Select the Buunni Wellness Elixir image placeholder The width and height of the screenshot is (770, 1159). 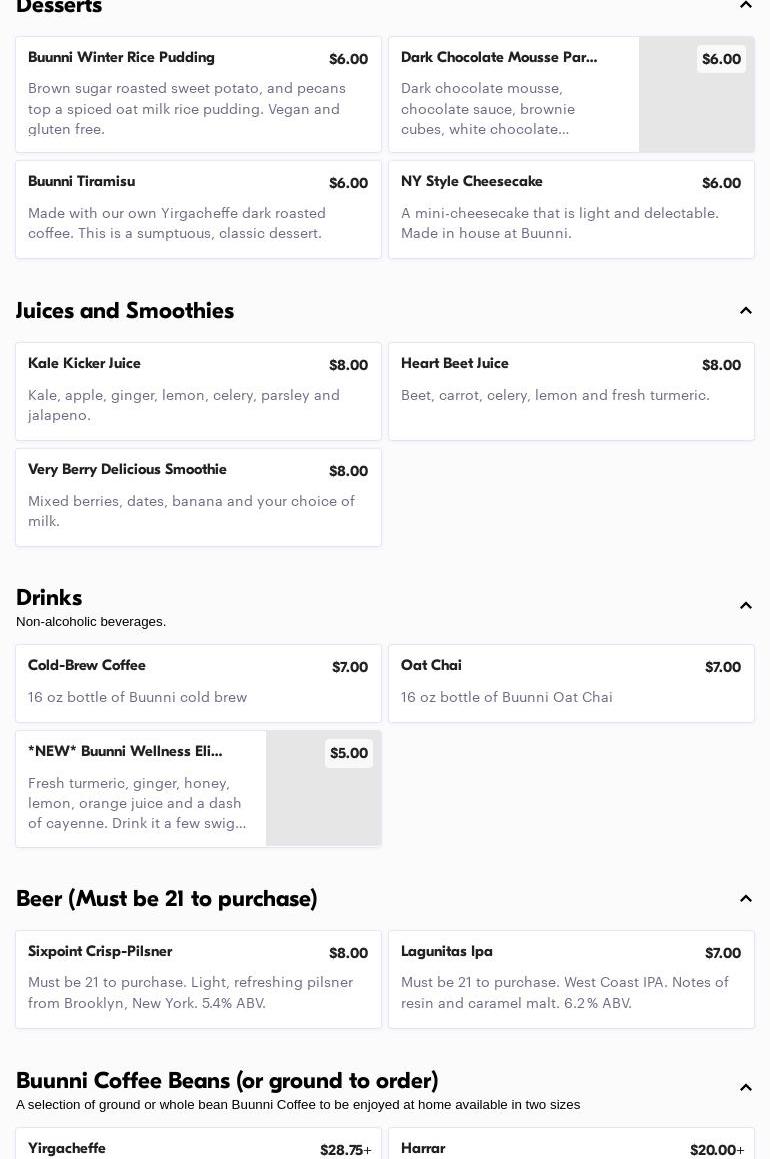point(324,788)
